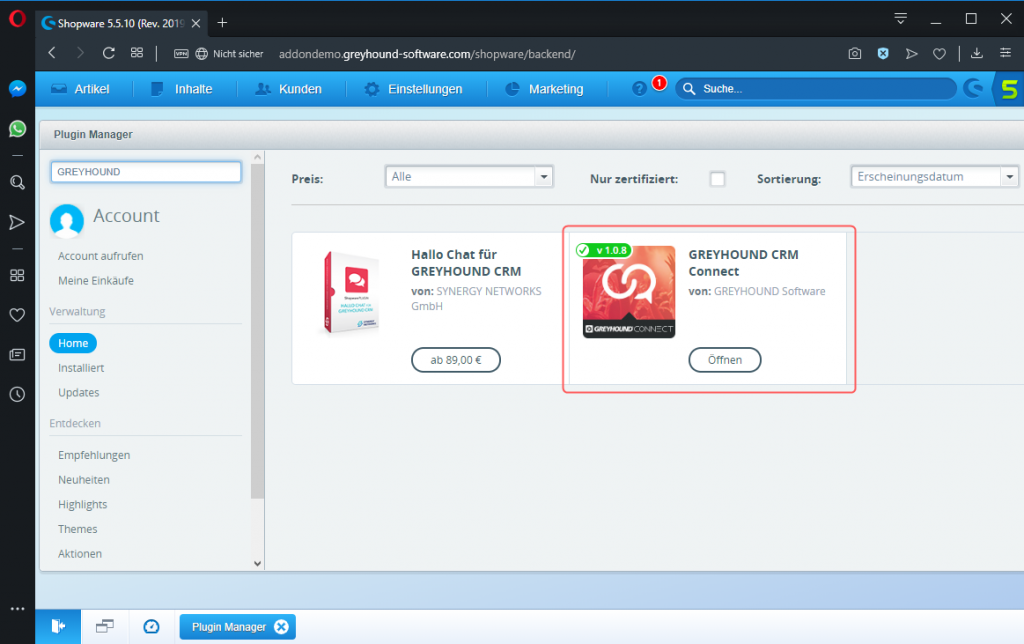Open downloads icon in browser toolbar
Image resolution: width=1024 pixels, height=644 pixels.
click(x=976, y=54)
